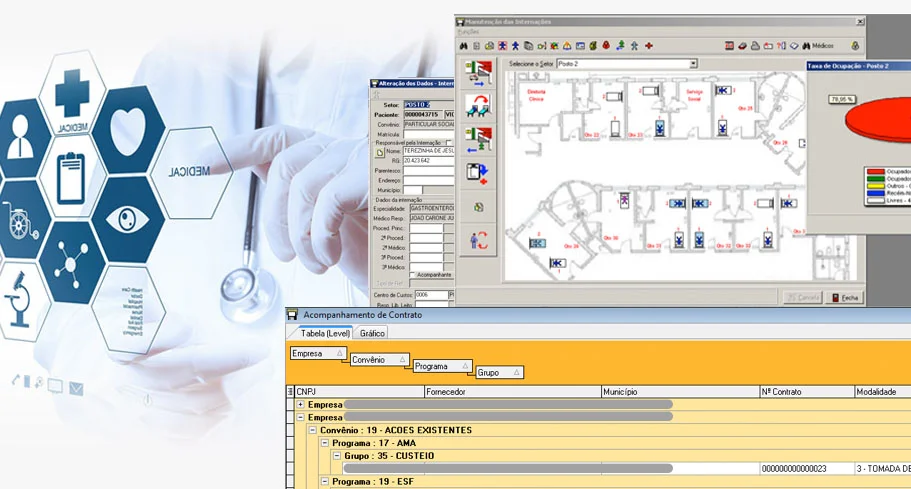This screenshot has height=489, width=911.
Task: Collapse Programa 19 - ESF
Action: pyautogui.click(x=325, y=481)
